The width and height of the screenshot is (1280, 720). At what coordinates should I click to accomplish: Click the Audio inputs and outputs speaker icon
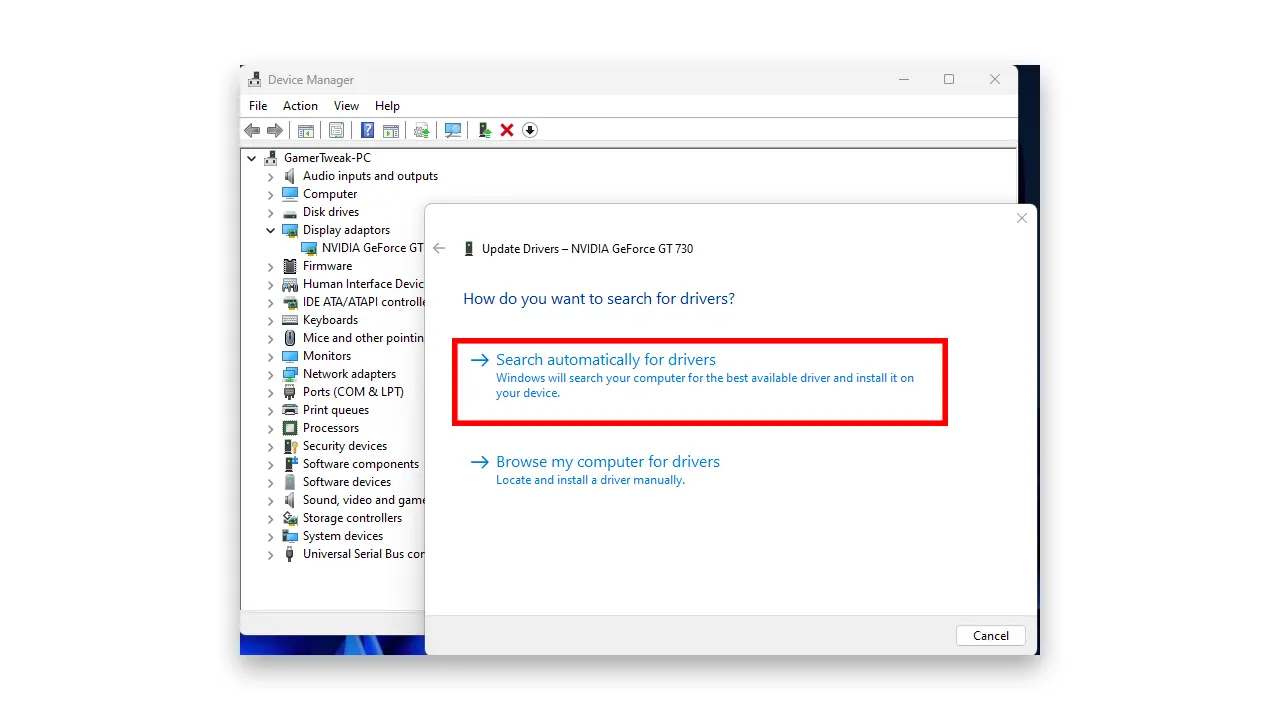tap(290, 176)
